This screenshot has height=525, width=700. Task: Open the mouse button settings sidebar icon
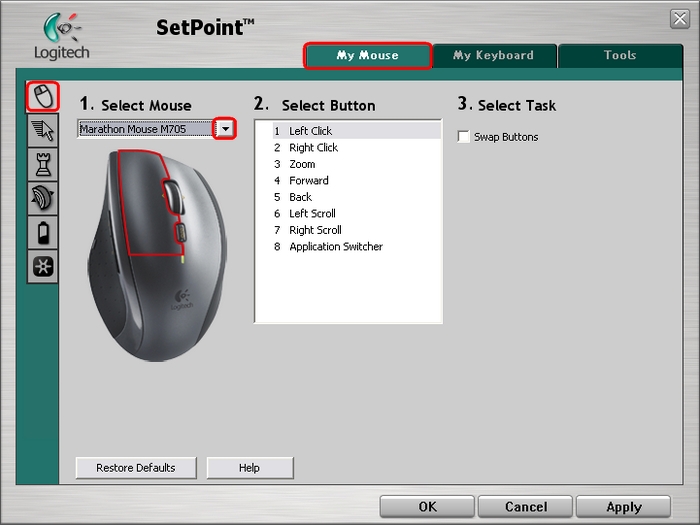(x=43, y=96)
